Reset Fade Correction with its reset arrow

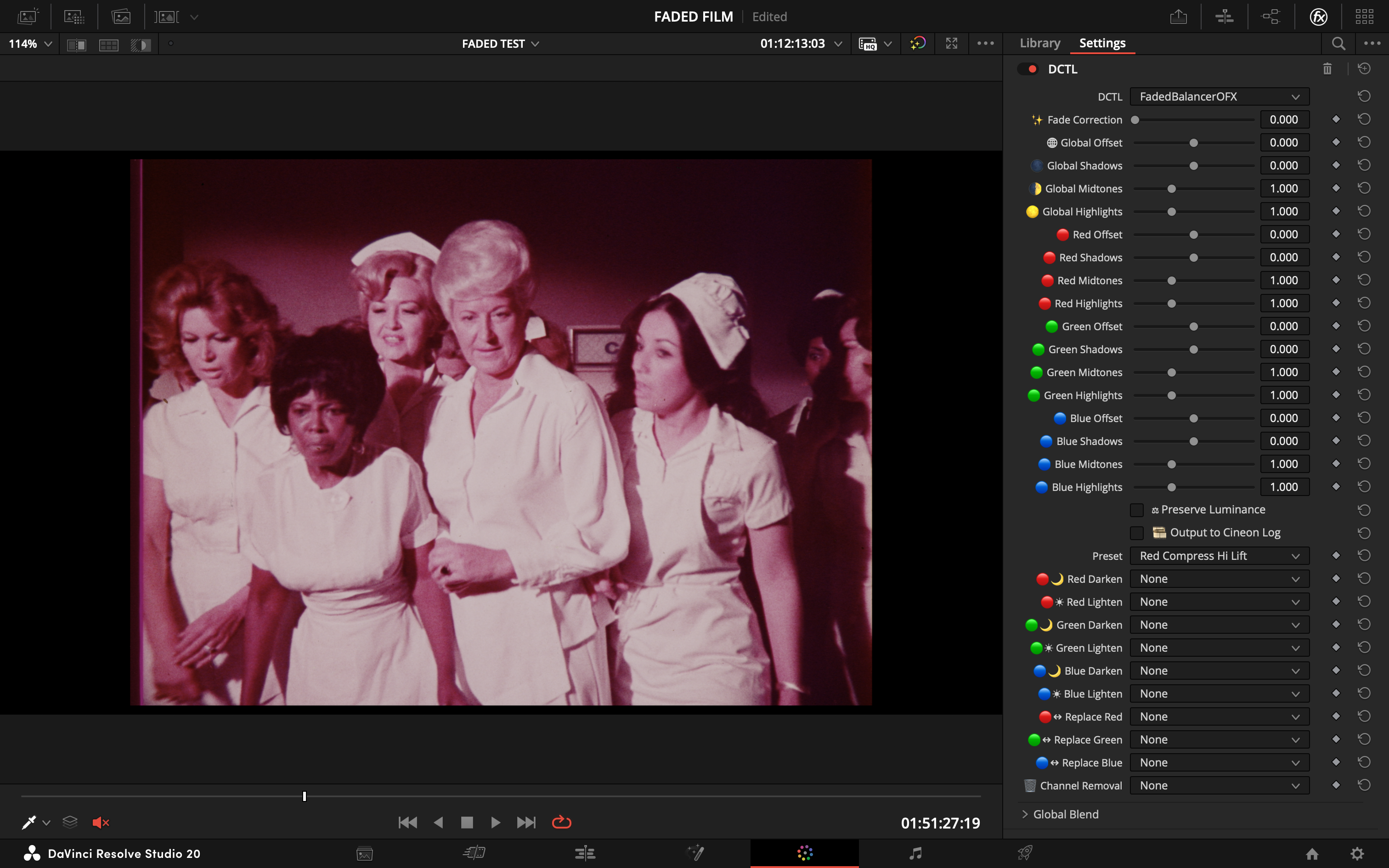click(x=1364, y=119)
